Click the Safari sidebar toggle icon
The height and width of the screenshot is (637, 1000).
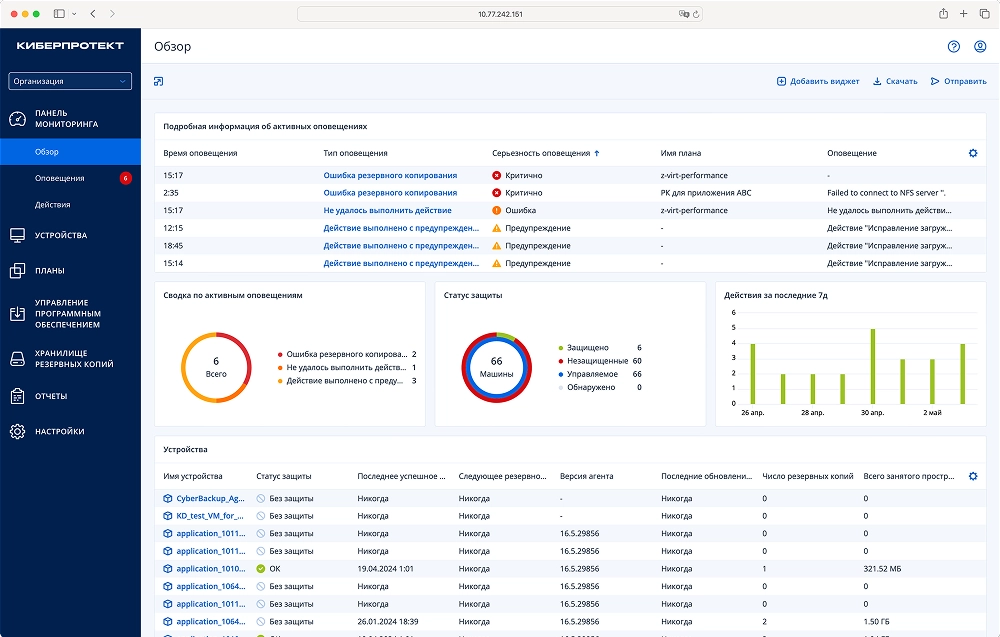click(60, 14)
